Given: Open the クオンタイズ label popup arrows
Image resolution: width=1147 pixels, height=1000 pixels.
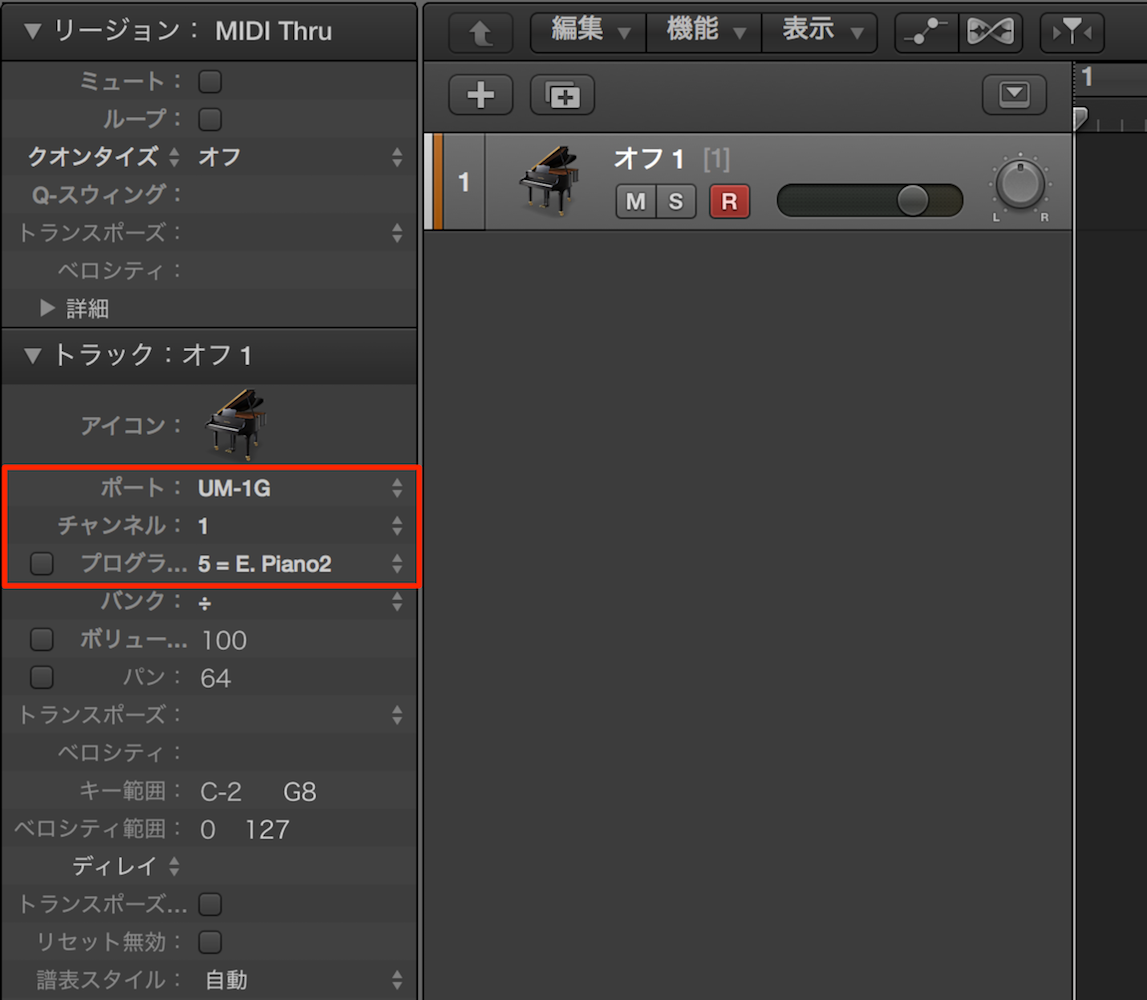Looking at the screenshot, I should pyautogui.click(x=174, y=157).
